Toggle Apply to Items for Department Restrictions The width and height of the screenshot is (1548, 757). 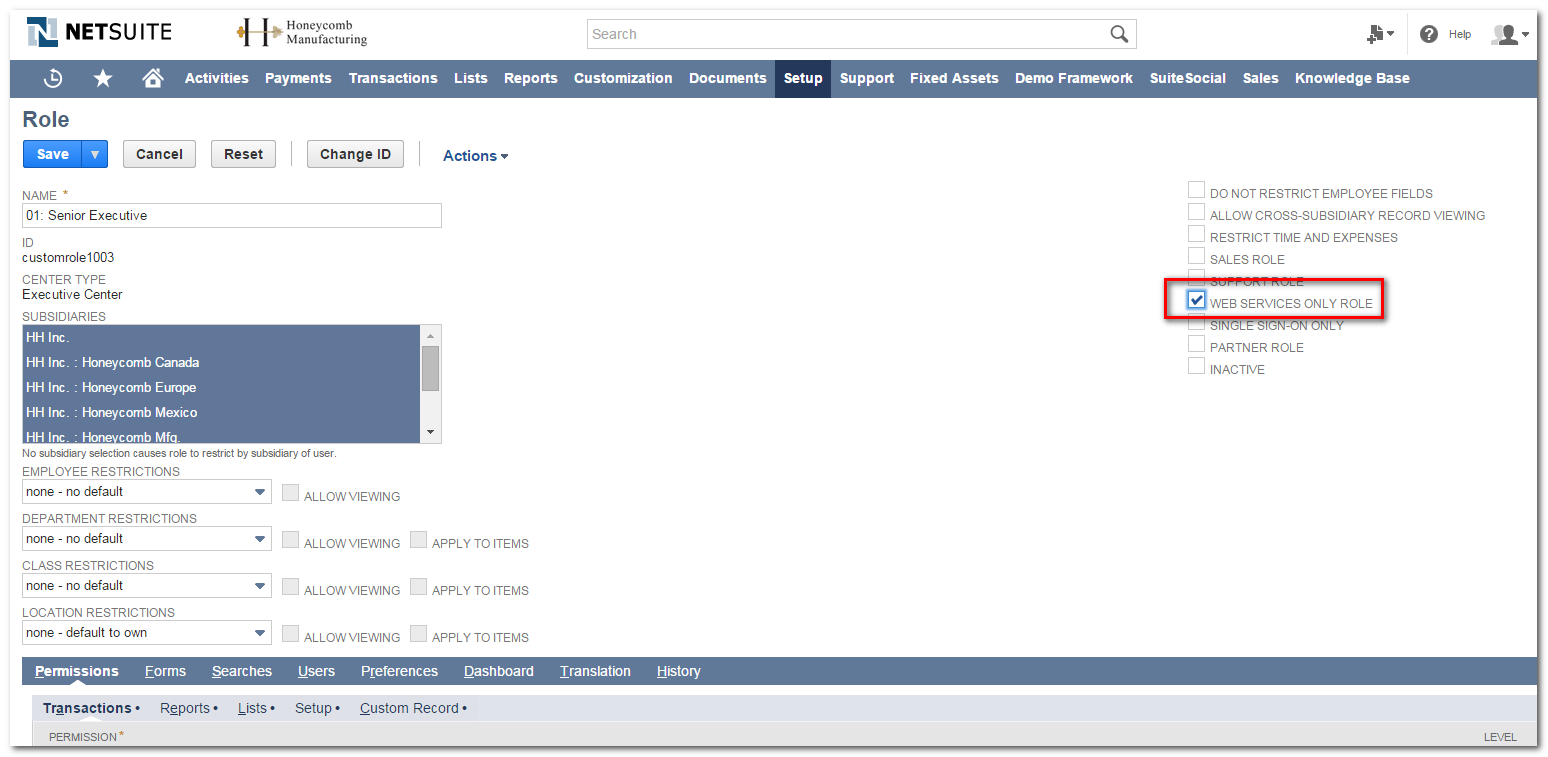[x=418, y=540]
